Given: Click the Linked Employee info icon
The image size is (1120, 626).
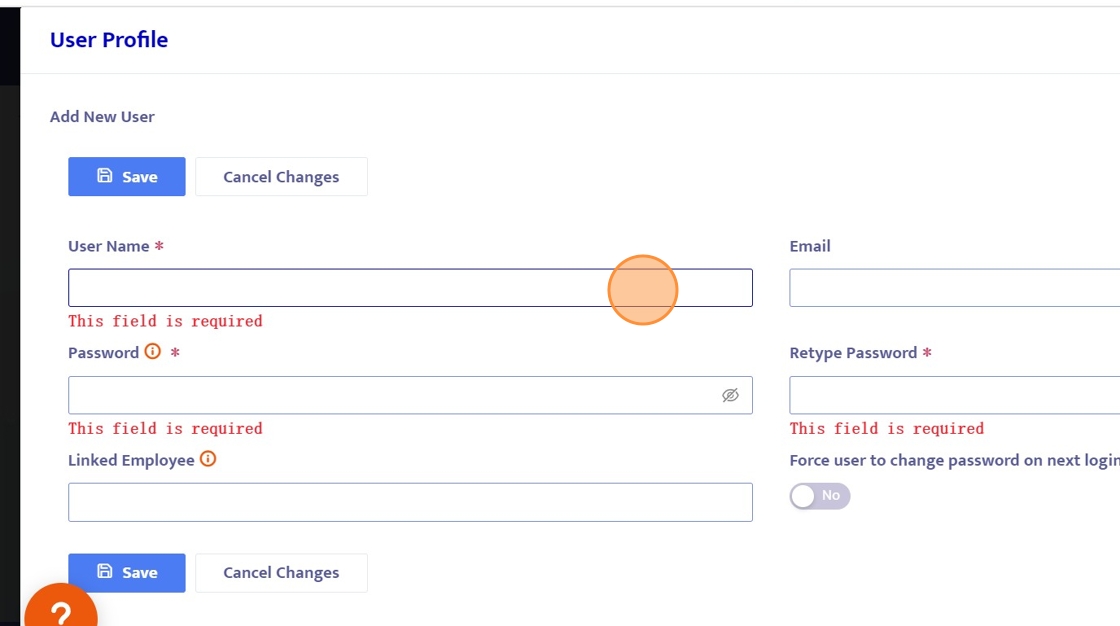Looking at the screenshot, I should click(208, 459).
